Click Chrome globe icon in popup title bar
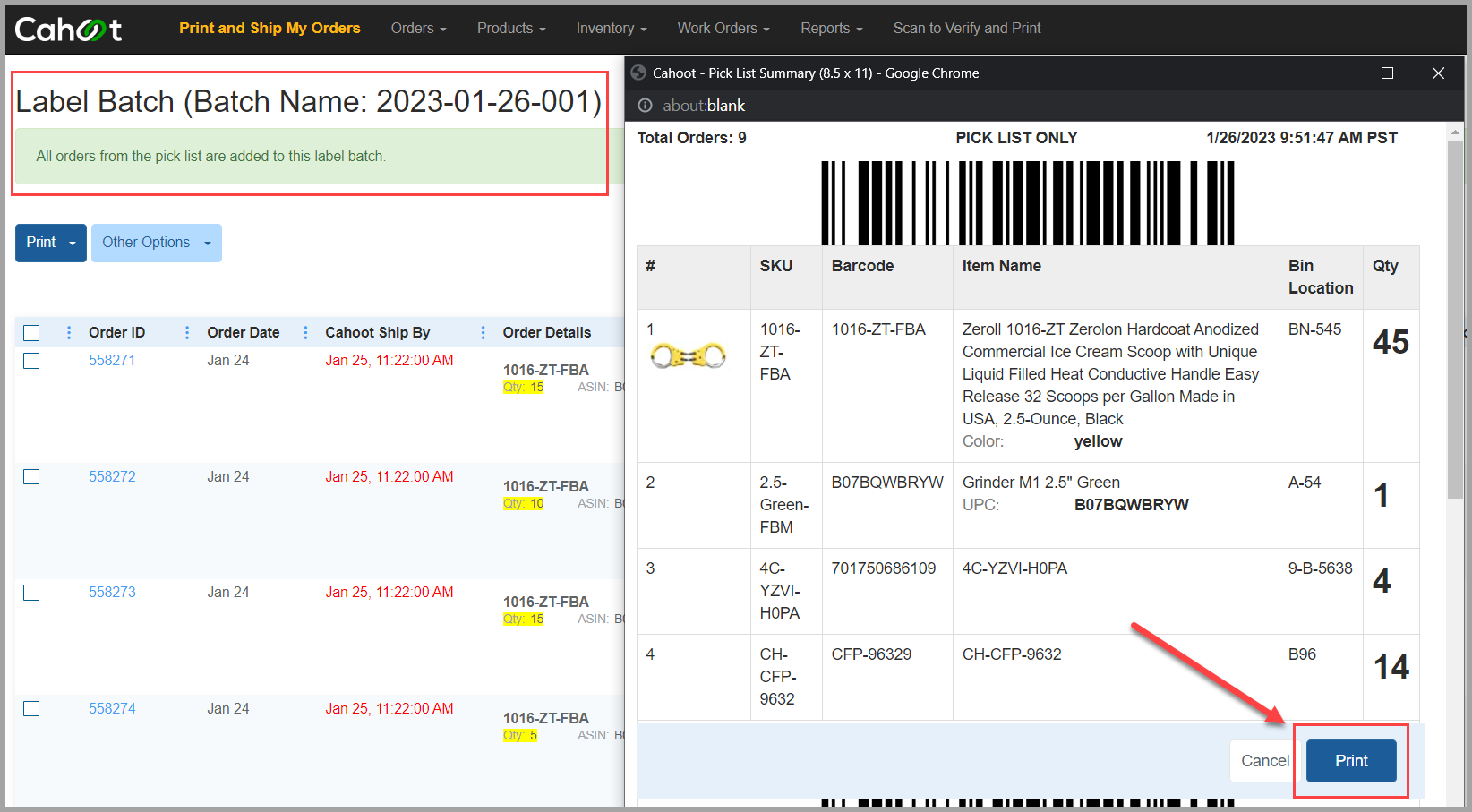 point(638,73)
